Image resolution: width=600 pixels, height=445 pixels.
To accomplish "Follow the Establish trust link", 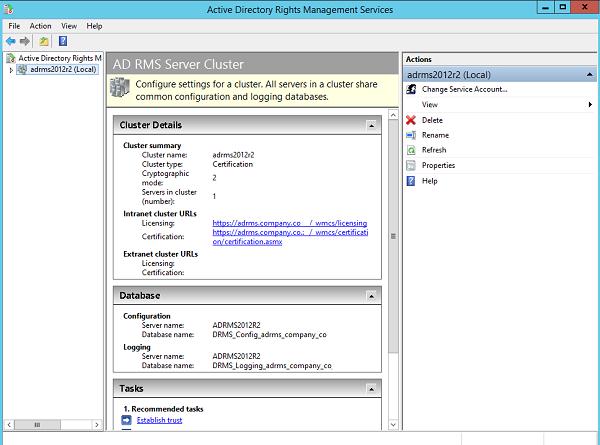I will tap(160, 420).
